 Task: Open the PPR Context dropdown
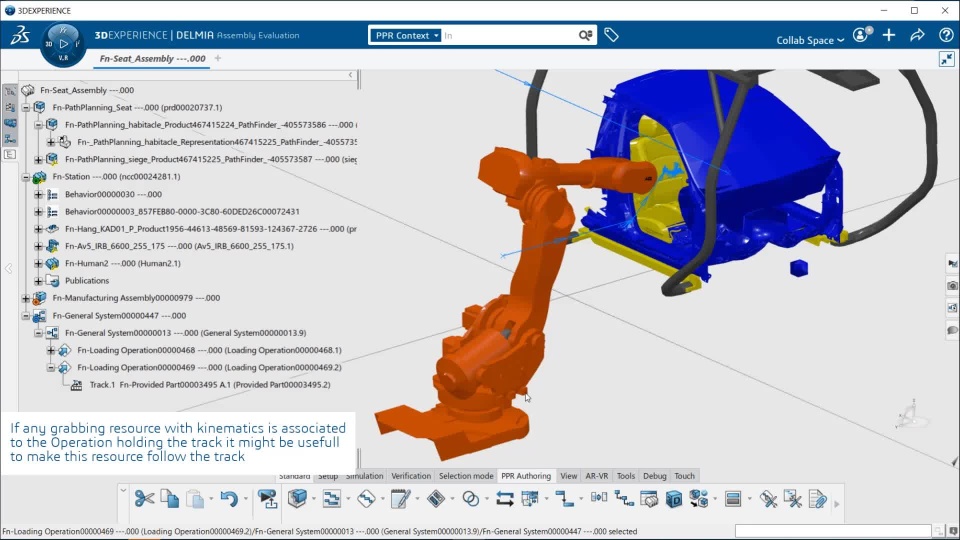(405, 36)
